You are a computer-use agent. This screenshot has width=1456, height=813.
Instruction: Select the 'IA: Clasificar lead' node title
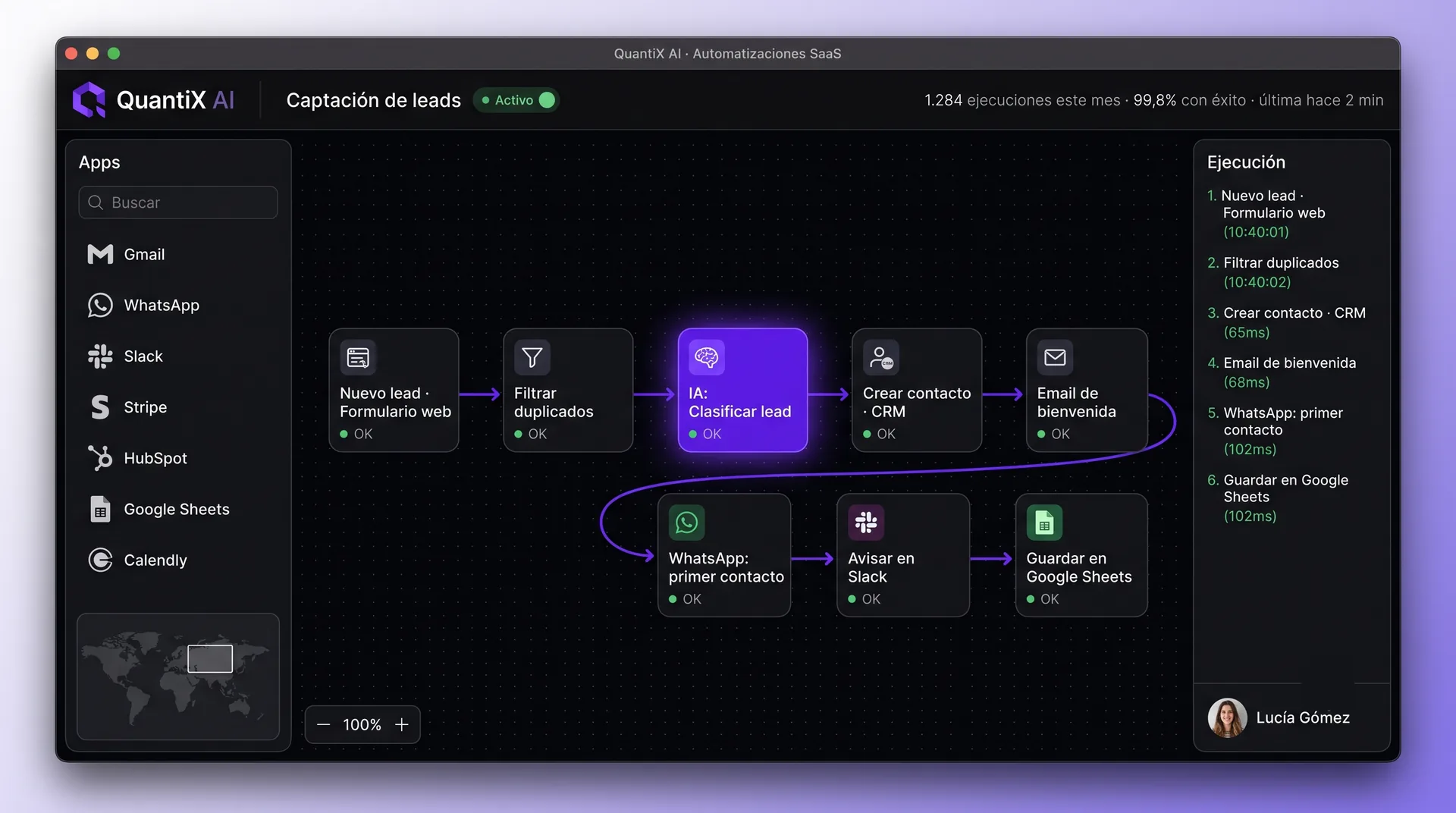(x=739, y=402)
